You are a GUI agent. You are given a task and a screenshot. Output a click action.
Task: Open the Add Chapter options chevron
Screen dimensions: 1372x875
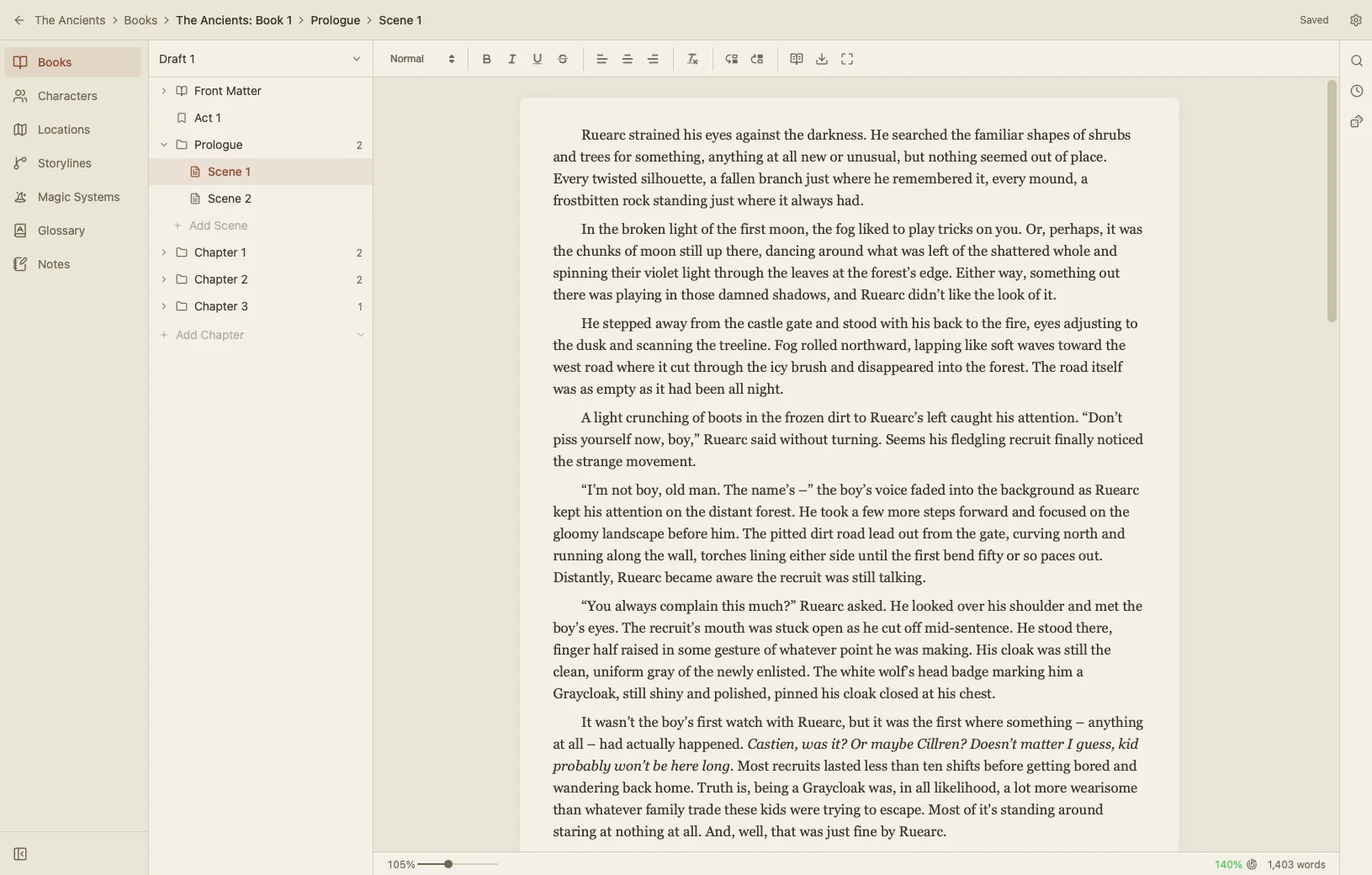point(360,335)
